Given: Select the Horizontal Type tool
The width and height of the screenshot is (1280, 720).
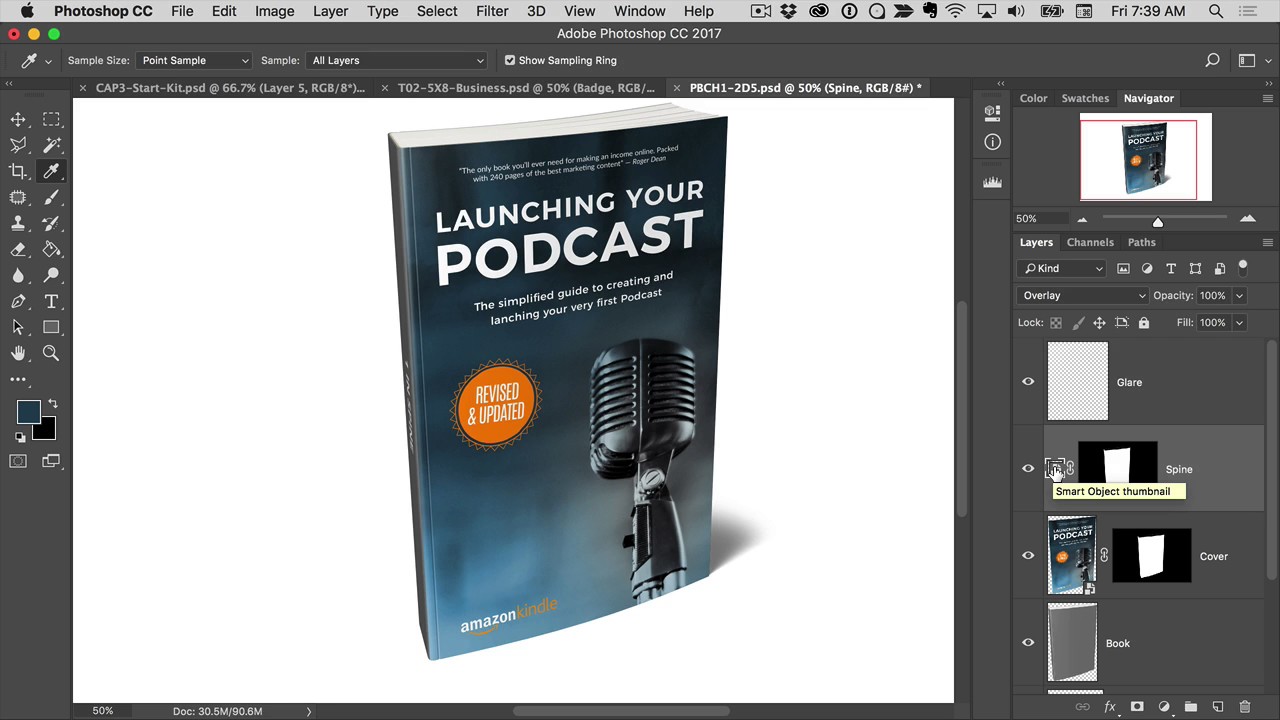Looking at the screenshot, I should click(51, 302).
